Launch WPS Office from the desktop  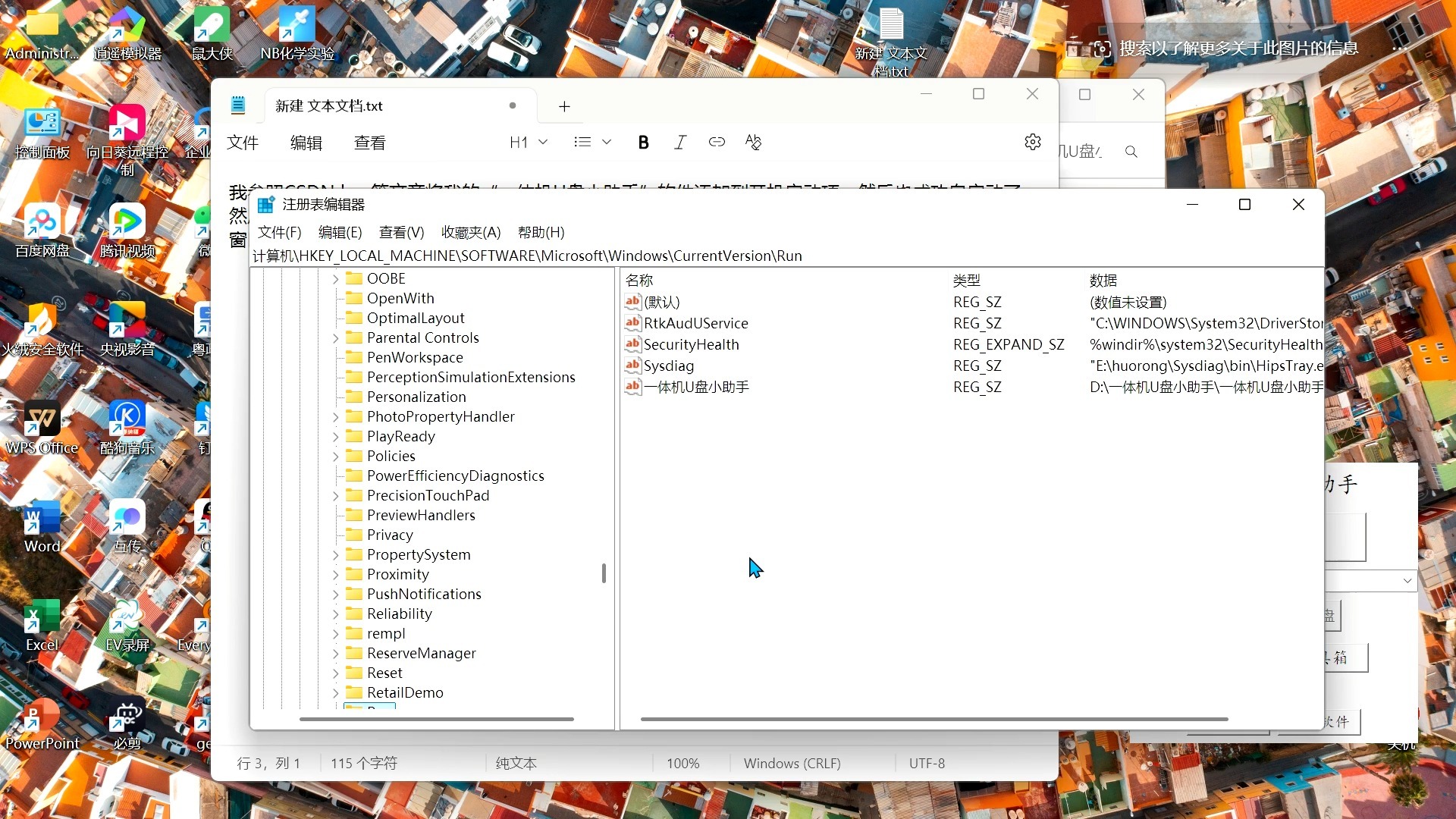(x=42, y=418)
